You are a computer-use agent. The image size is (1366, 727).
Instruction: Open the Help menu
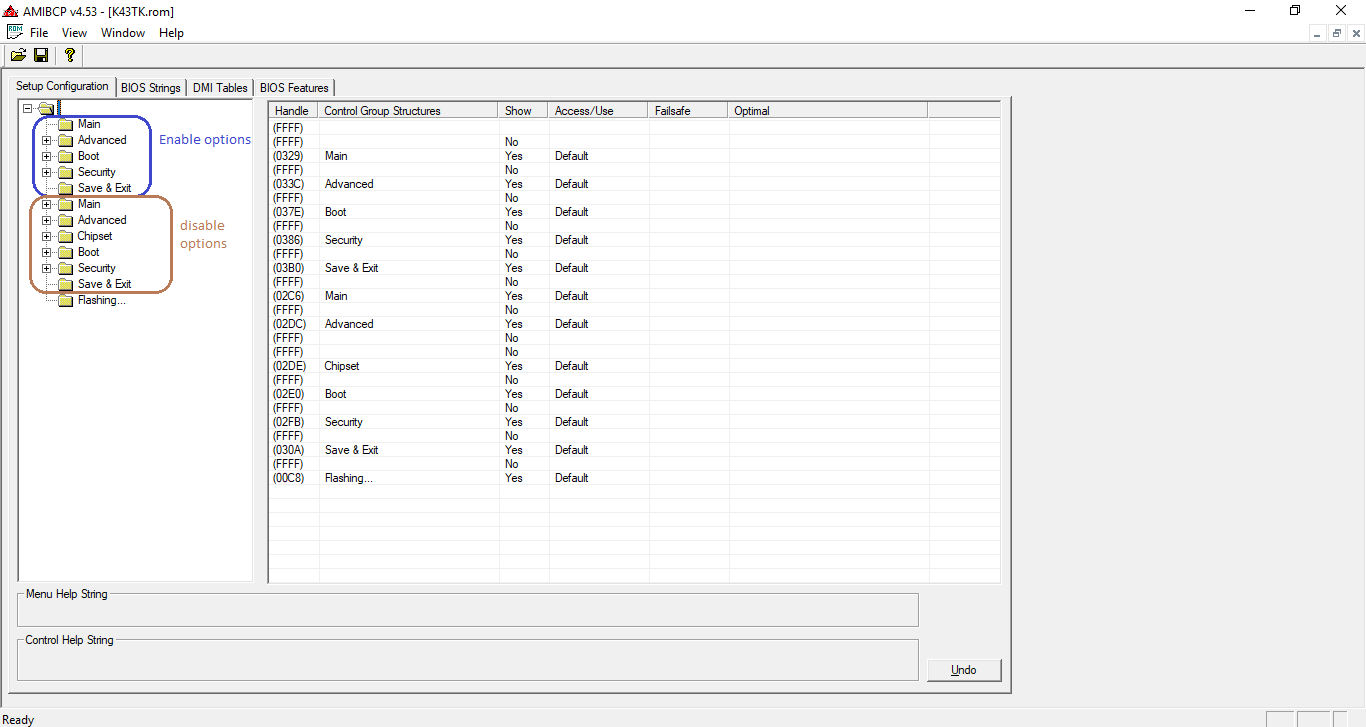(172, 33)
